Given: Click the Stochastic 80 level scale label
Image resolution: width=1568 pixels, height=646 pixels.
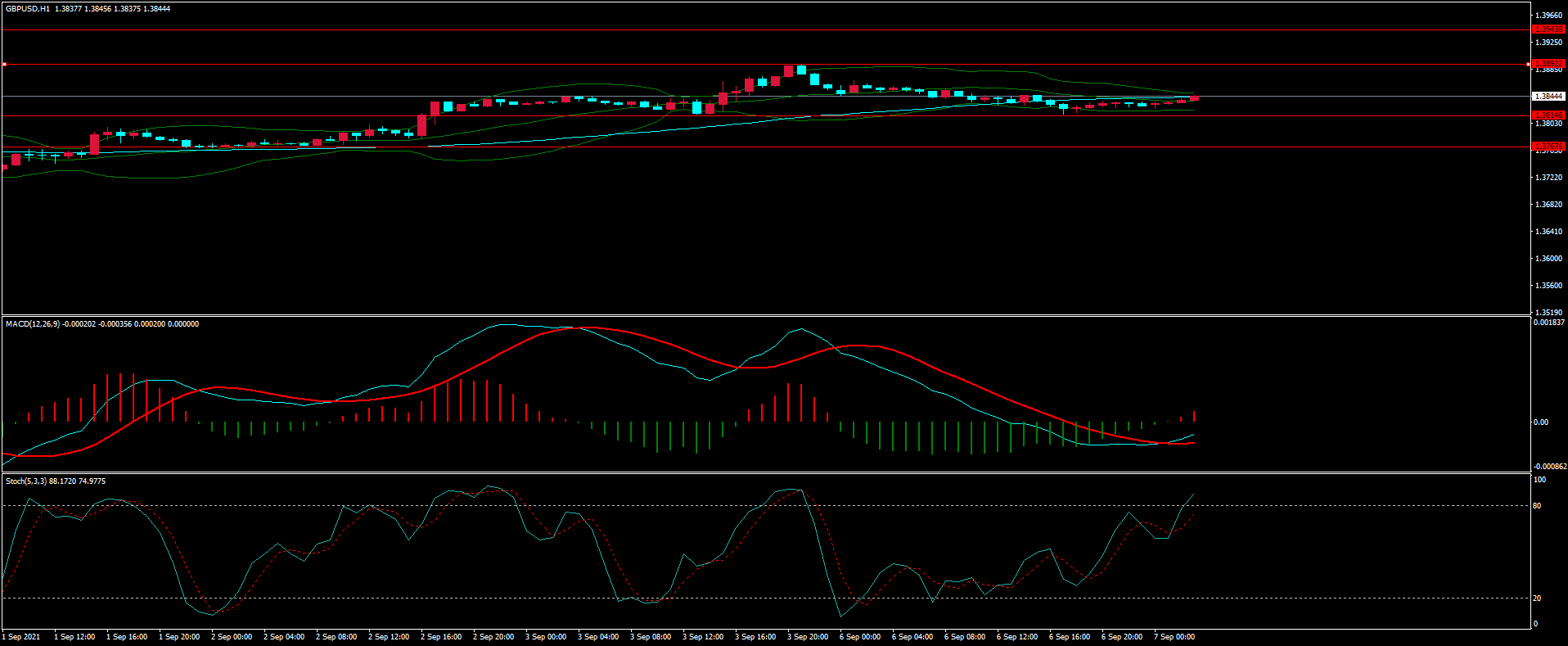Looking at the screenshot, I should click(x=1537, y=506).
